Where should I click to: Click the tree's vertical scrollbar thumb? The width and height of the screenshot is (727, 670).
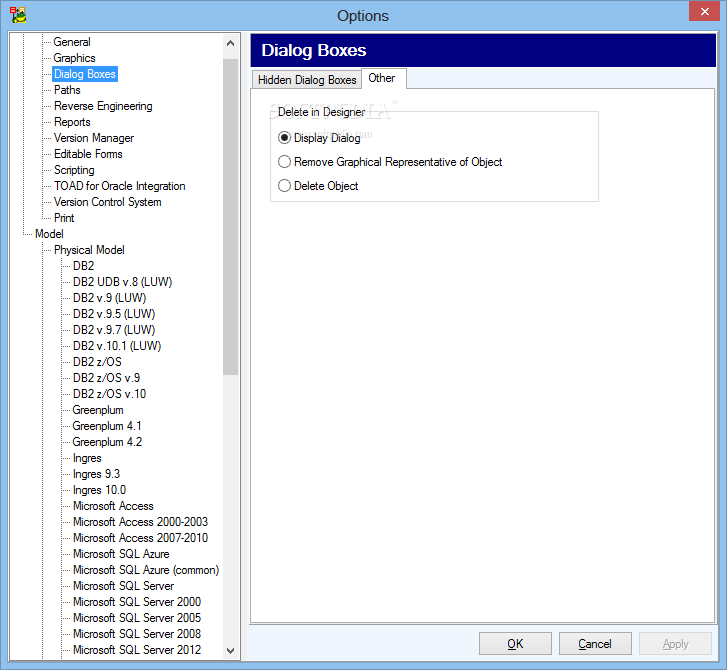pos(230,217)
